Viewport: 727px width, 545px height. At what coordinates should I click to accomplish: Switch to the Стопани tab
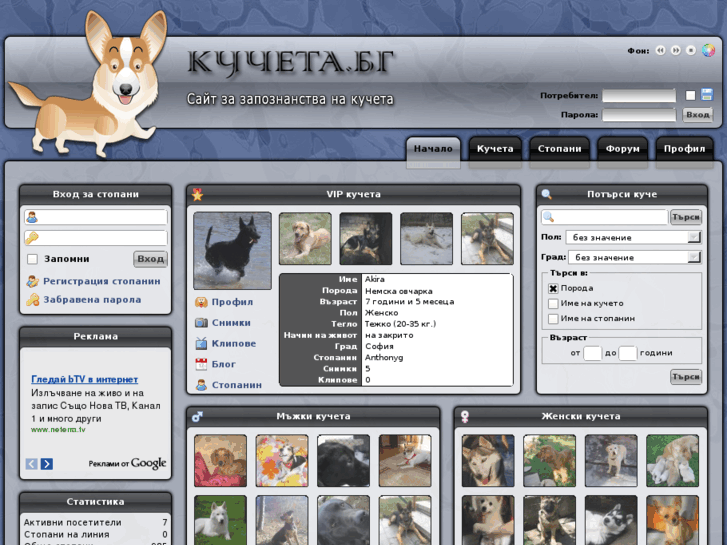coord(560,149)
